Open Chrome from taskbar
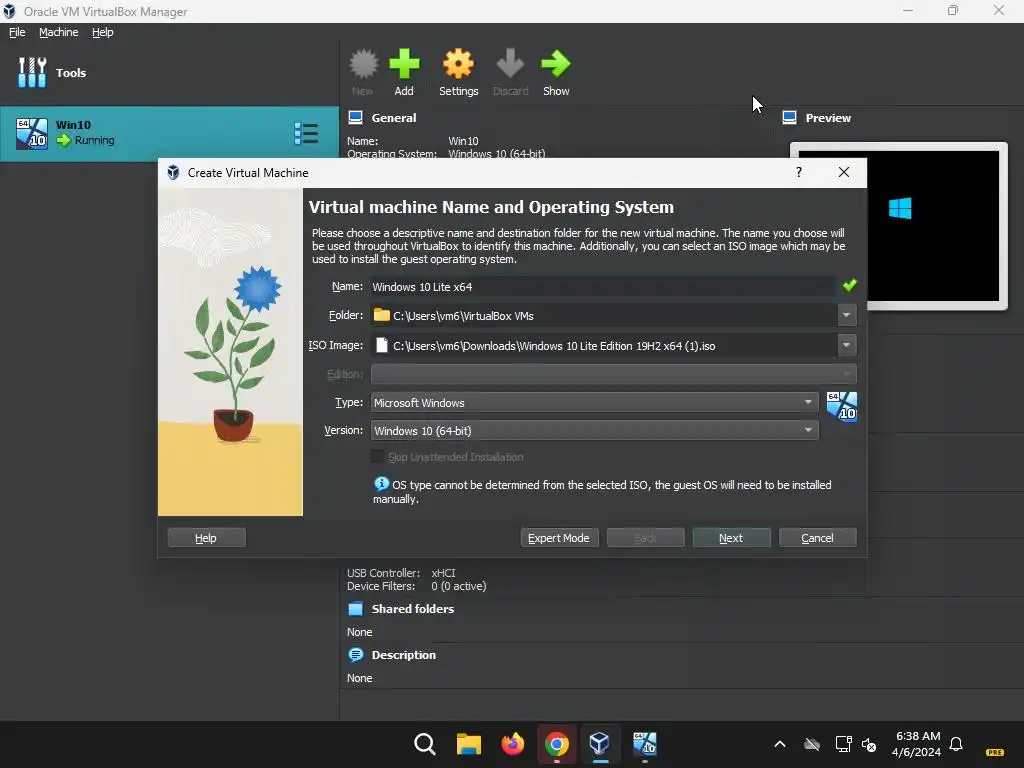1024x768 pixels. [x=556, y=744]
